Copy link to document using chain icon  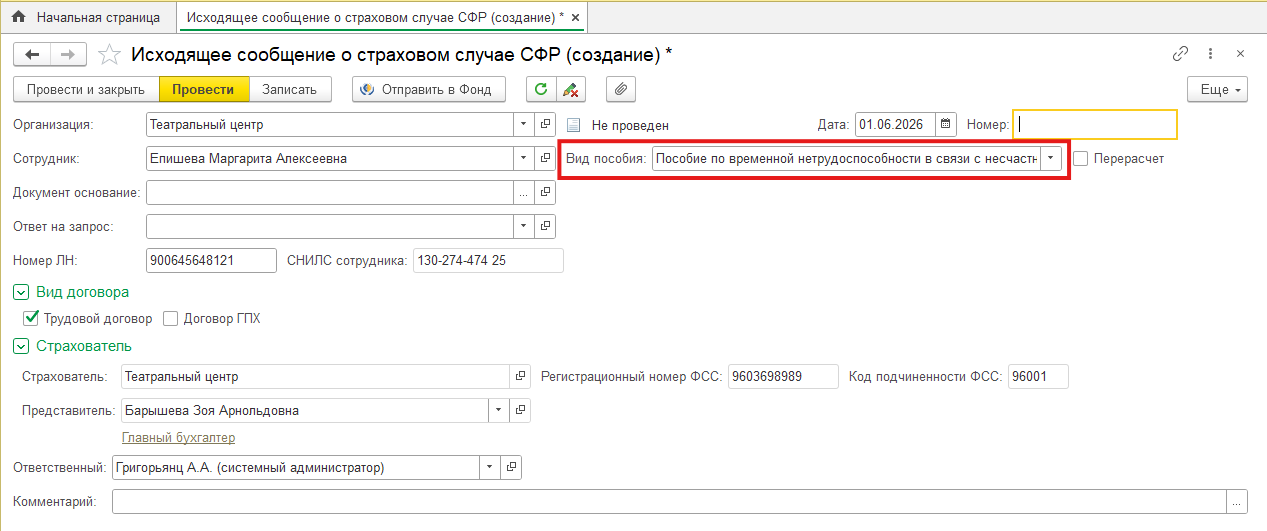tap(1181, 54)
